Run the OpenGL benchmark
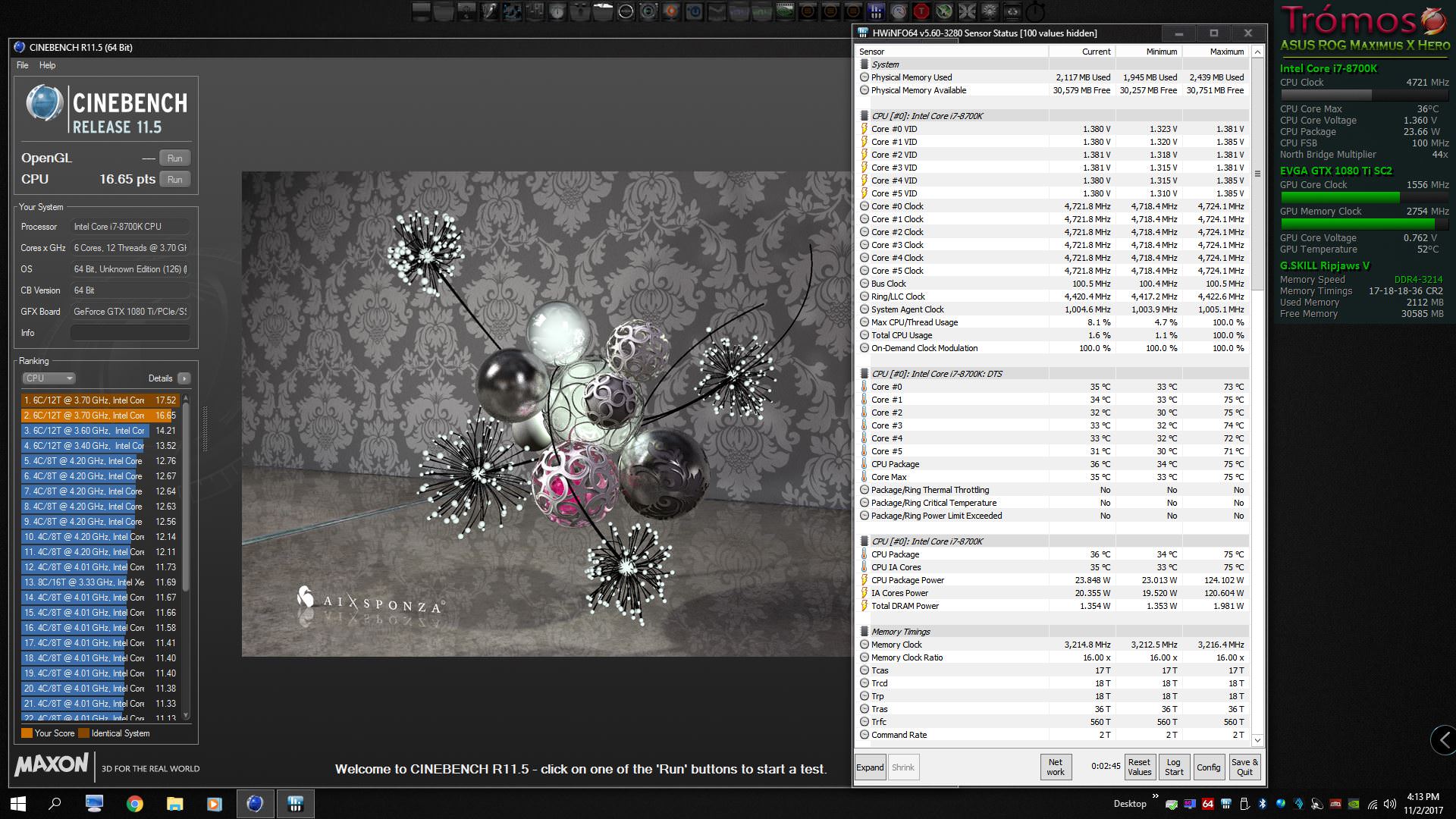Viewport: 1456px width, 819px height. (174, 158)
